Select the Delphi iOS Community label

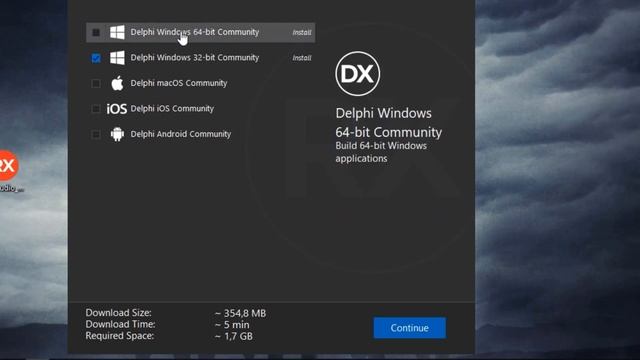point(172,108)
